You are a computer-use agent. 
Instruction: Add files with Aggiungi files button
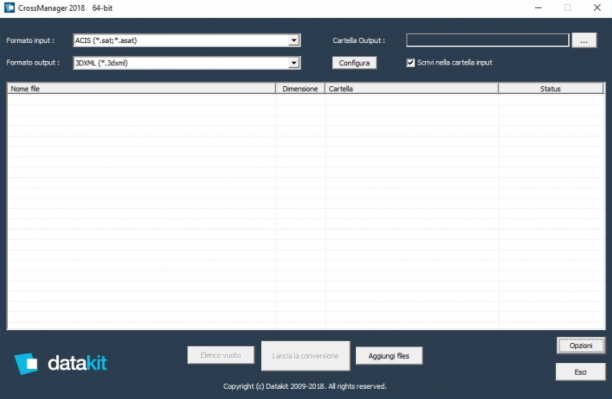[x=389, y=356]
